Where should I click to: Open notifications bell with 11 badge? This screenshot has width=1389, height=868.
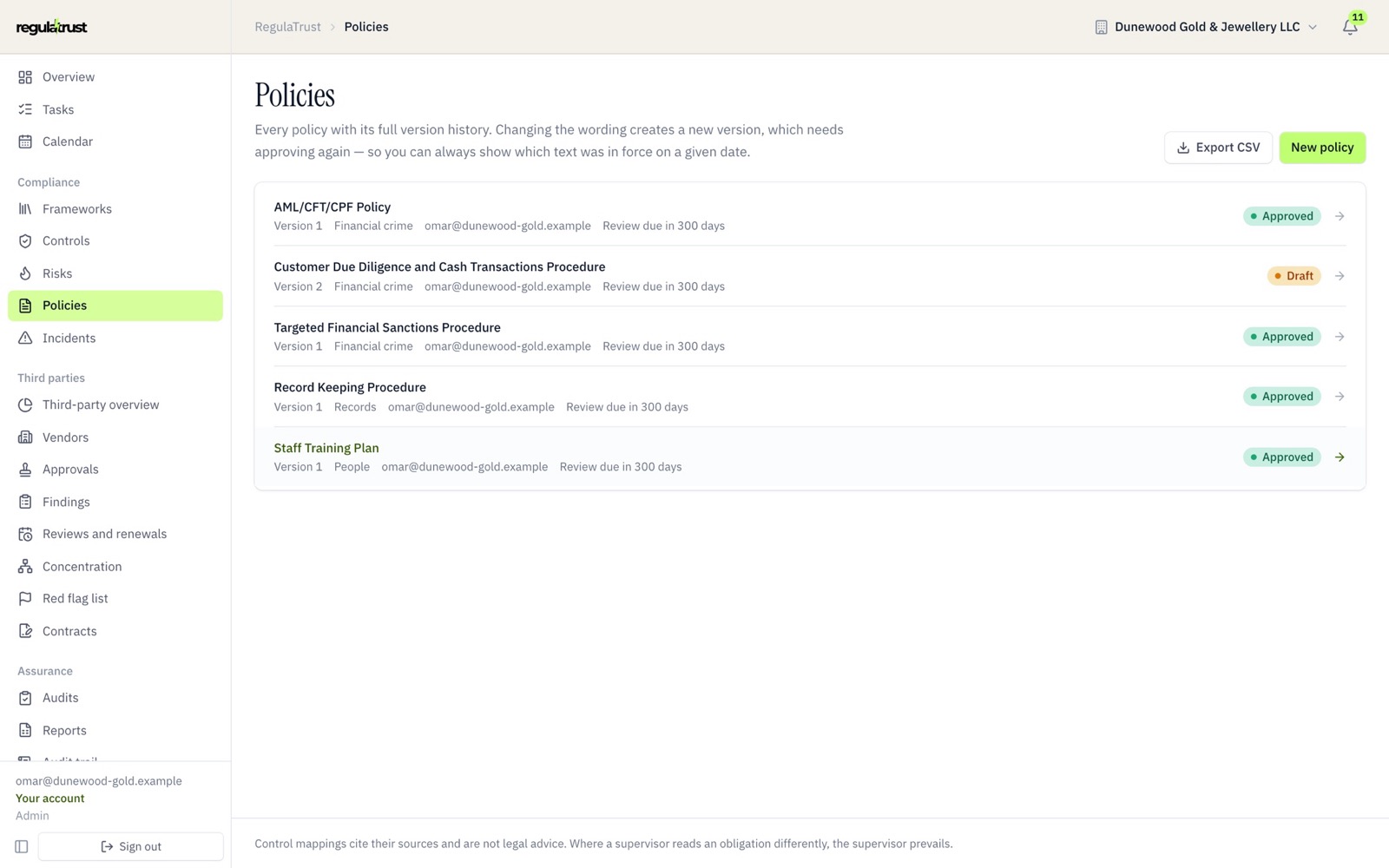[x=1350, y=27]
